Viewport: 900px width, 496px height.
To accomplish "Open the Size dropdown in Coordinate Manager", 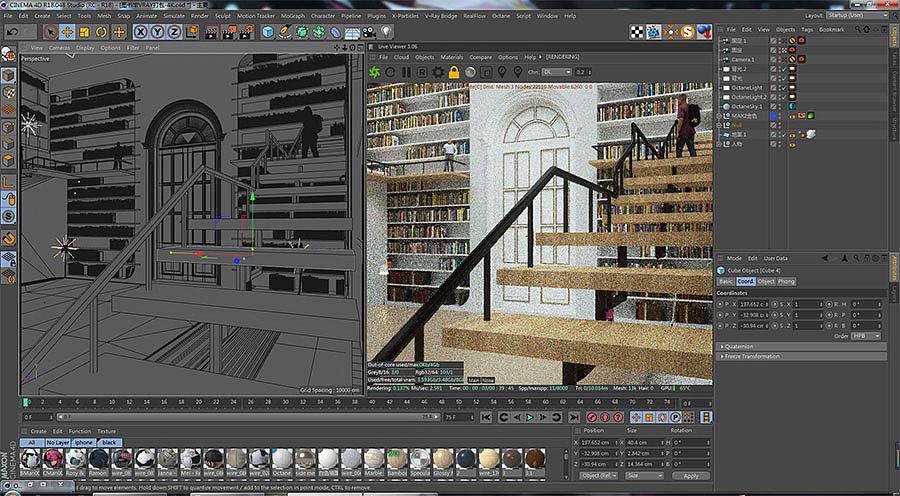I will [643, 476].
